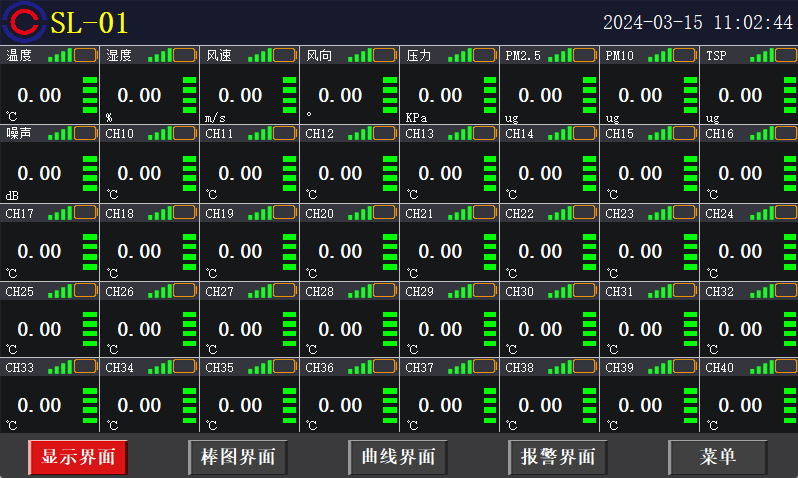Click the 0.00 value in CH39 tile
Viewport: 798px width, 478px height.
(x=640, y=406)
